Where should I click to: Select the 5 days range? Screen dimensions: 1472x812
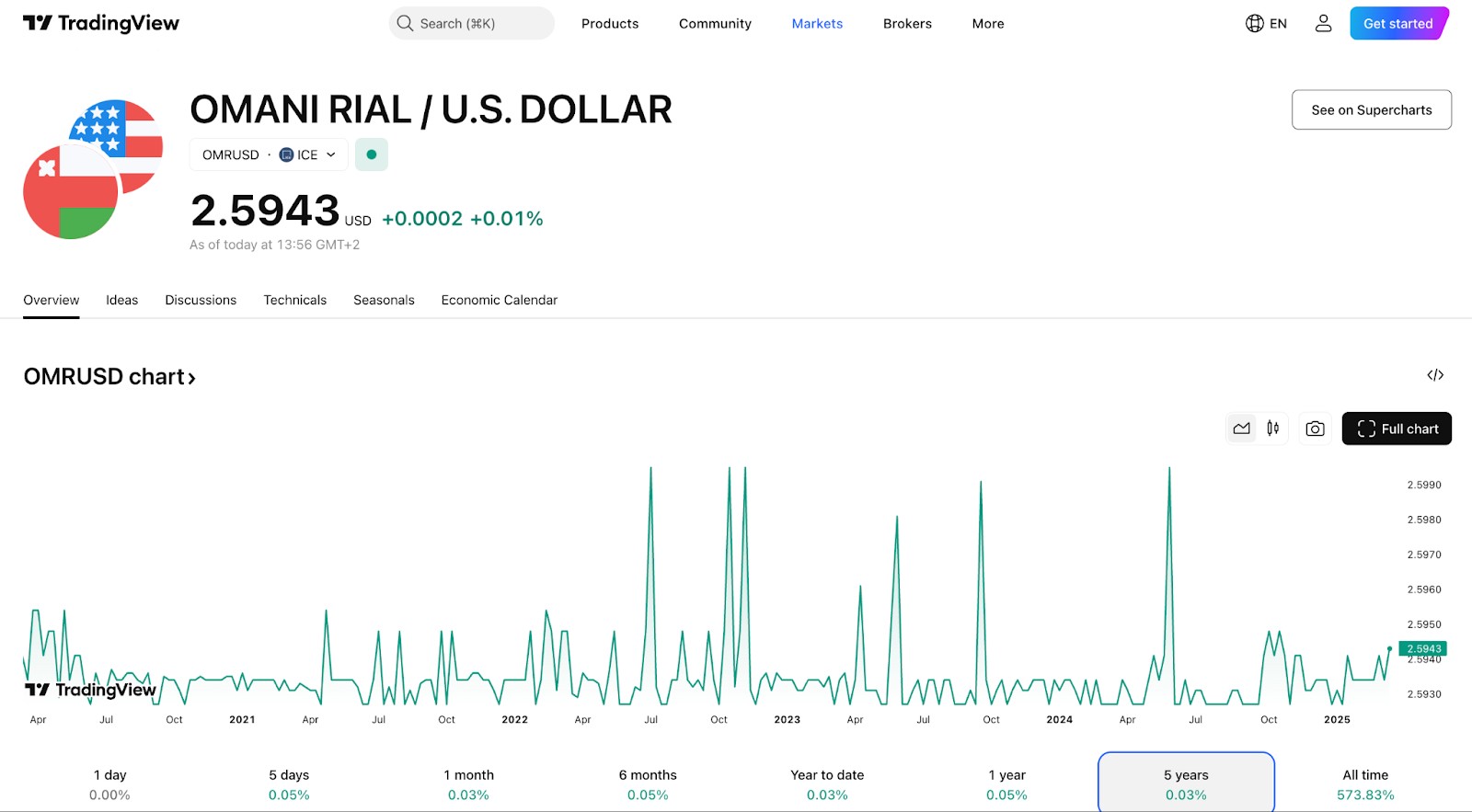pyautogui.click(x=289, y=784)
